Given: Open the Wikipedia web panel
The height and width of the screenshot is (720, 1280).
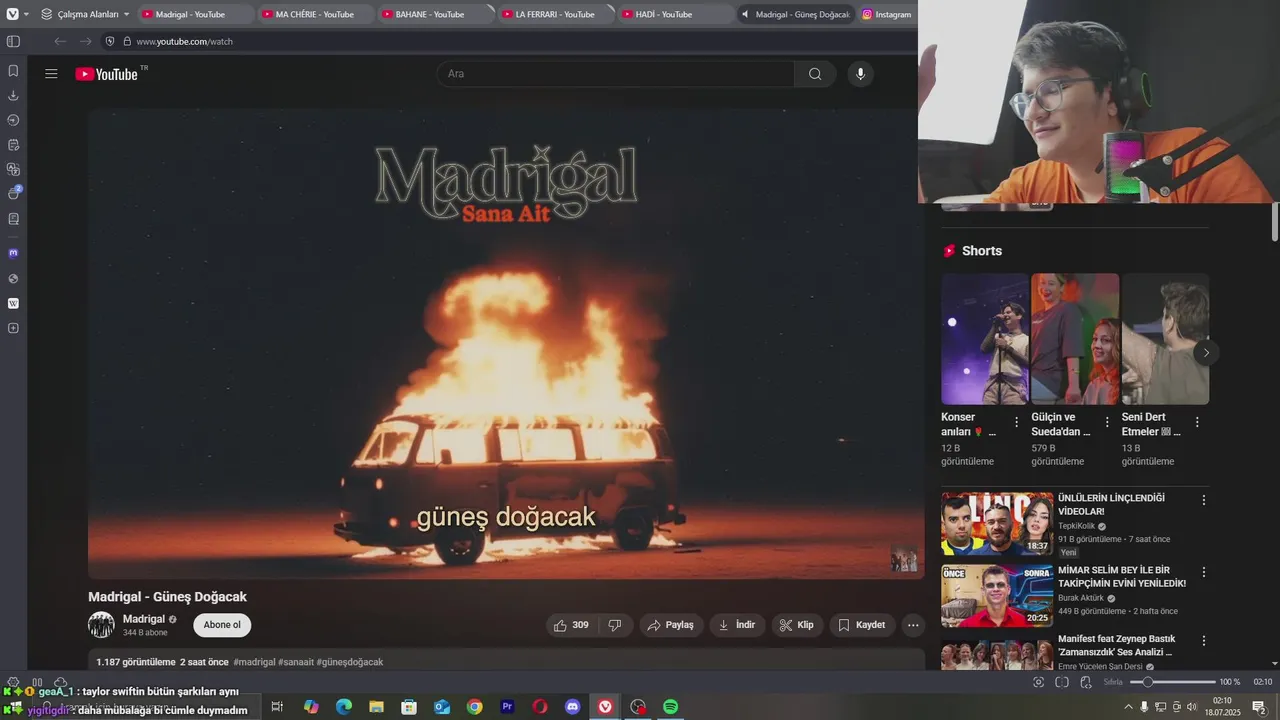Looking at the screenshot, I should 13,303.
